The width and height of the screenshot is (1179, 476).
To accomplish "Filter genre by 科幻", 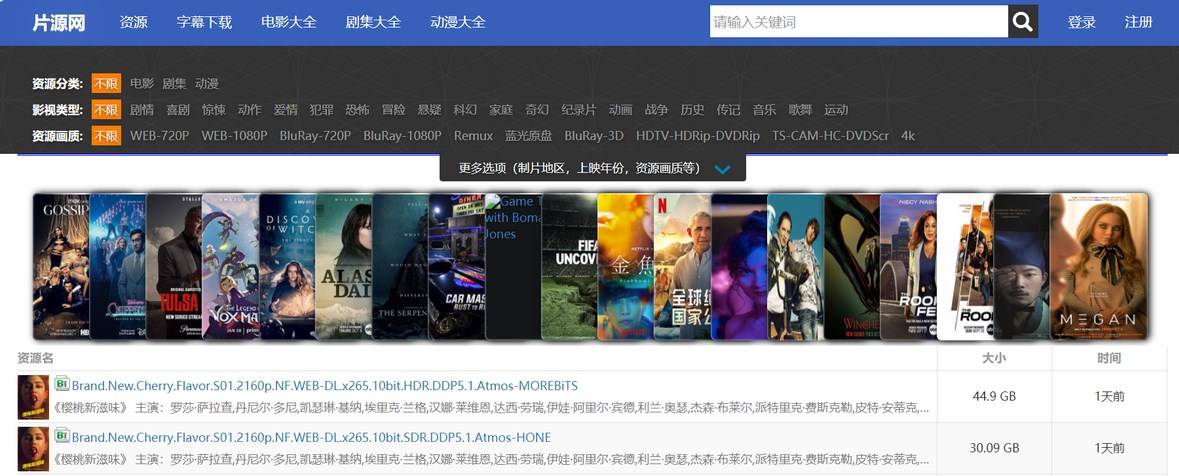I will coord(465,110).
